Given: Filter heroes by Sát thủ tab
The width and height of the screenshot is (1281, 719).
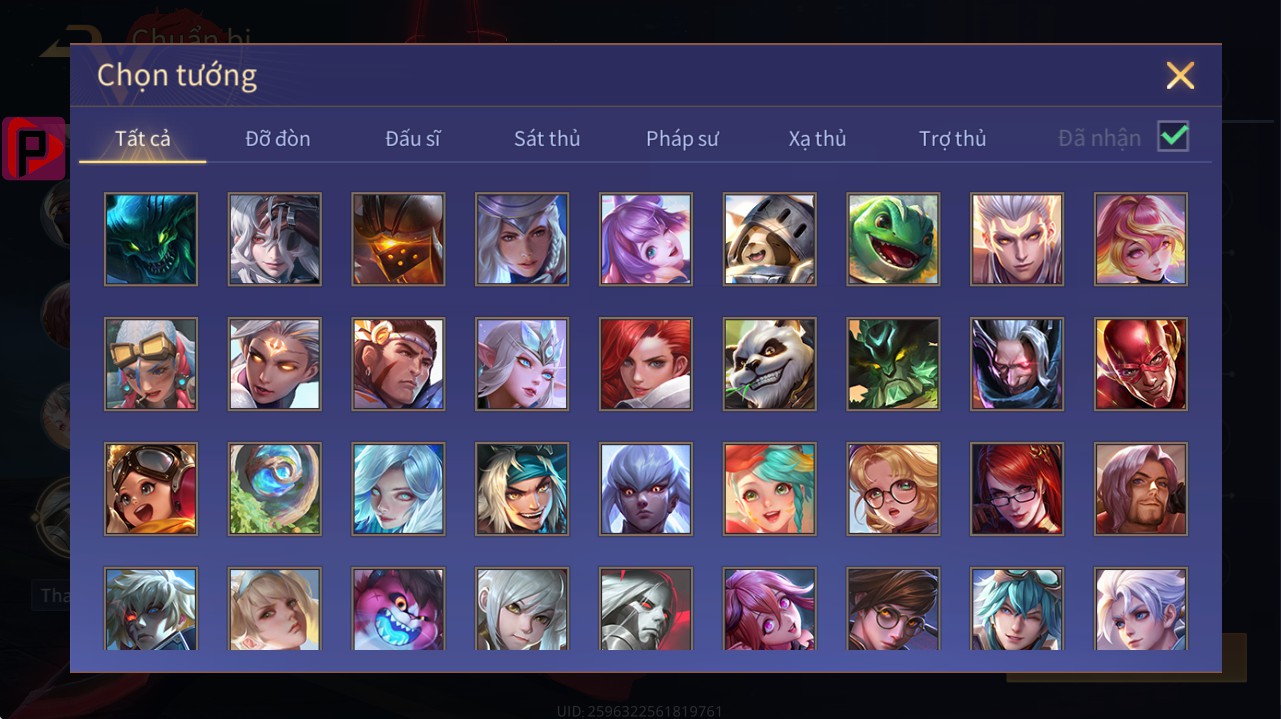Looking at the screenshot, I should 547,138.
